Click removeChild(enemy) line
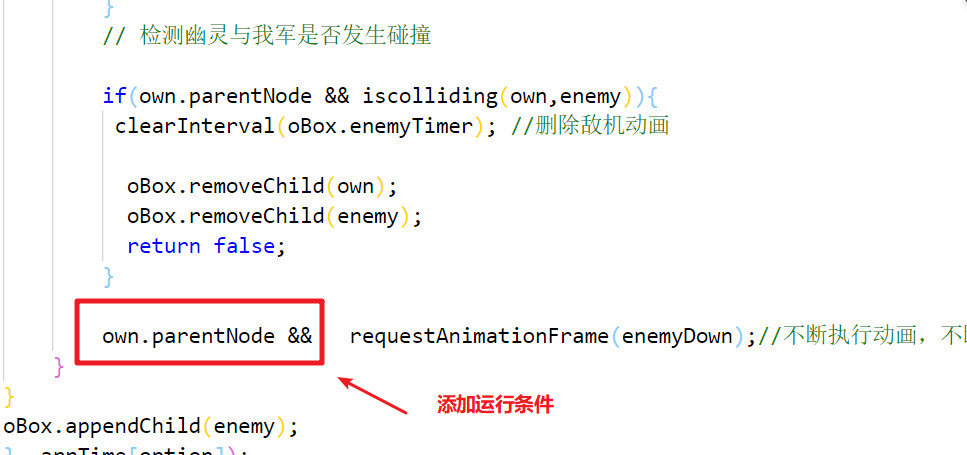 274,216
